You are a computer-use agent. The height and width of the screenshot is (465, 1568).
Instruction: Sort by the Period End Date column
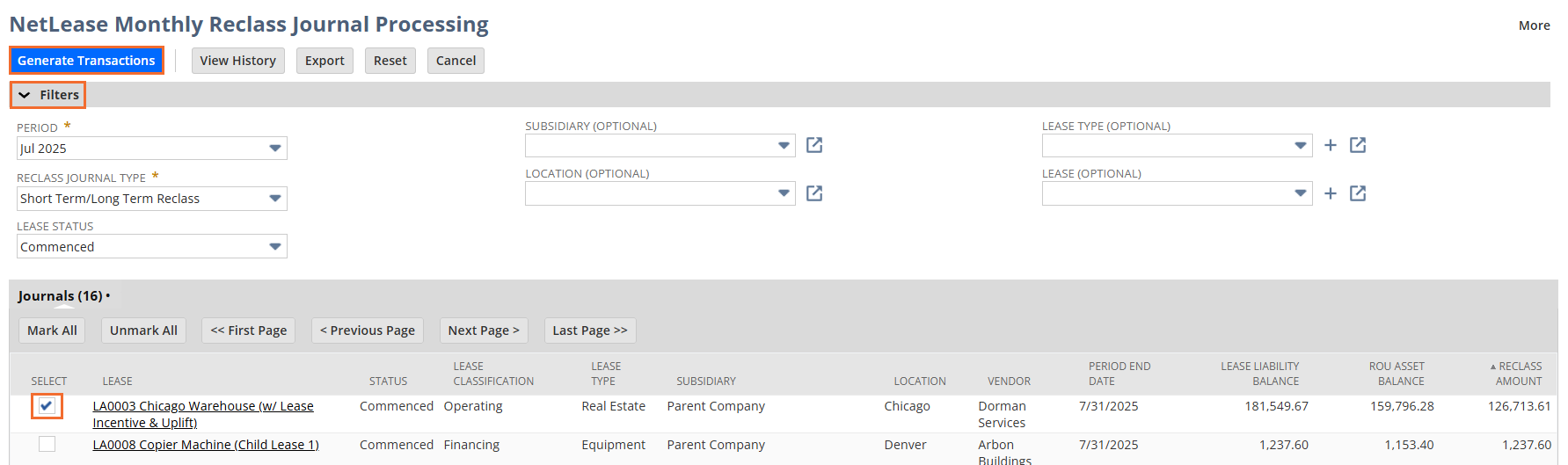point(1119,374)
